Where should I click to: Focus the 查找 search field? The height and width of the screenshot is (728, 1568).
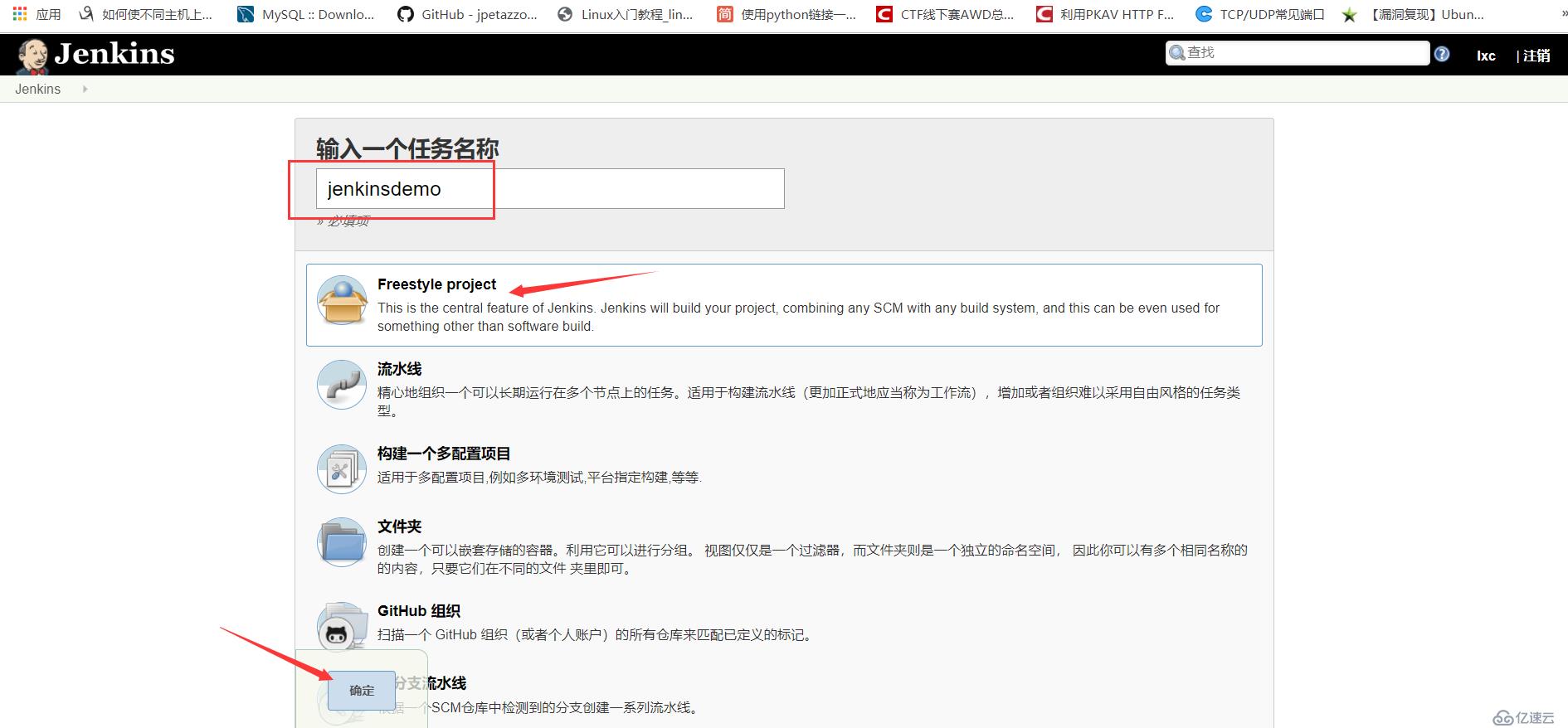coord(1298,53)
